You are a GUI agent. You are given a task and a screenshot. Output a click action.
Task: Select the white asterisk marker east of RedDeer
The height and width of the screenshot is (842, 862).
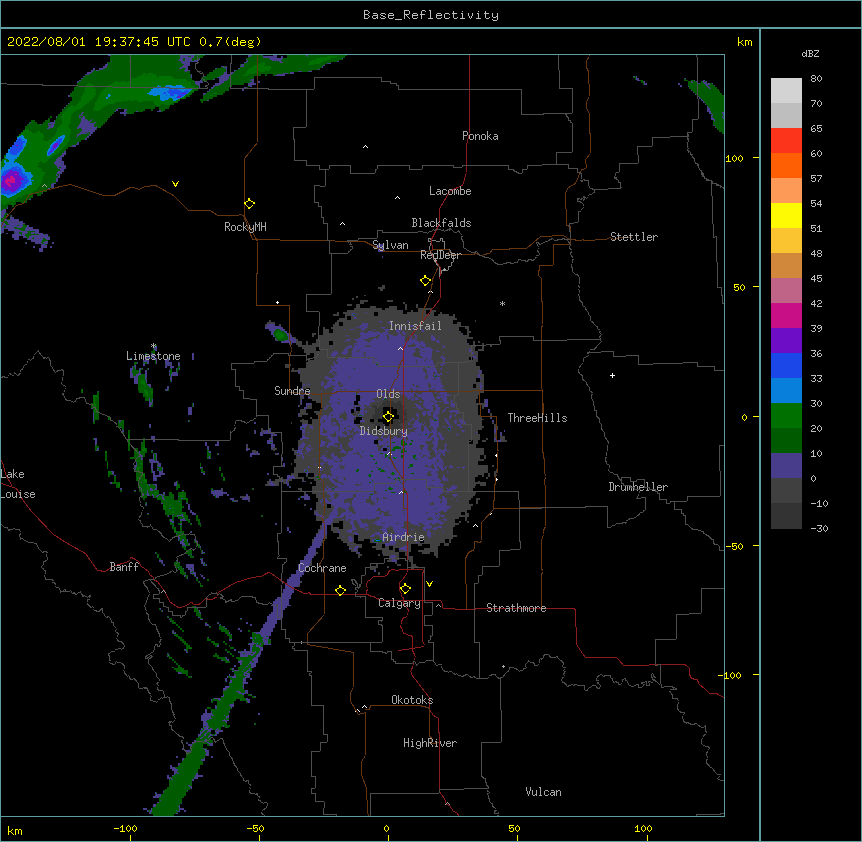502,303
